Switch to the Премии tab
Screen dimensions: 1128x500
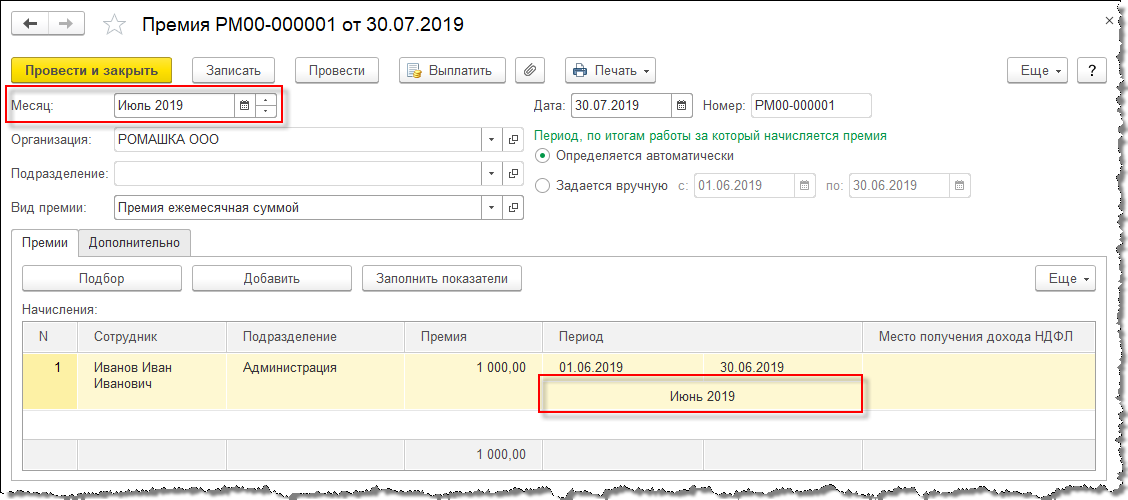[x=45, y=242]
